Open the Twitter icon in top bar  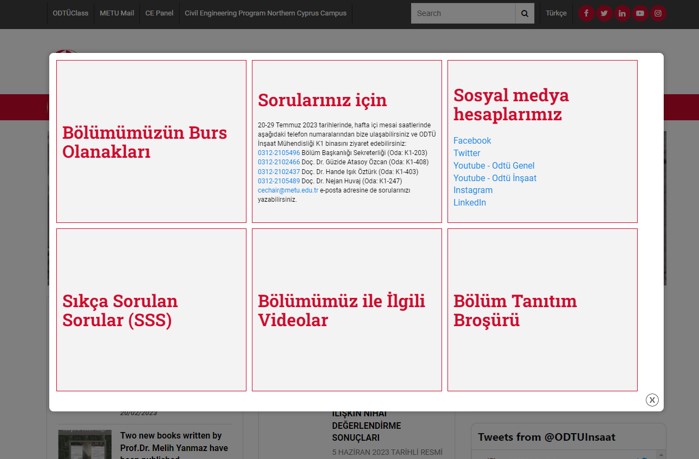604,13
